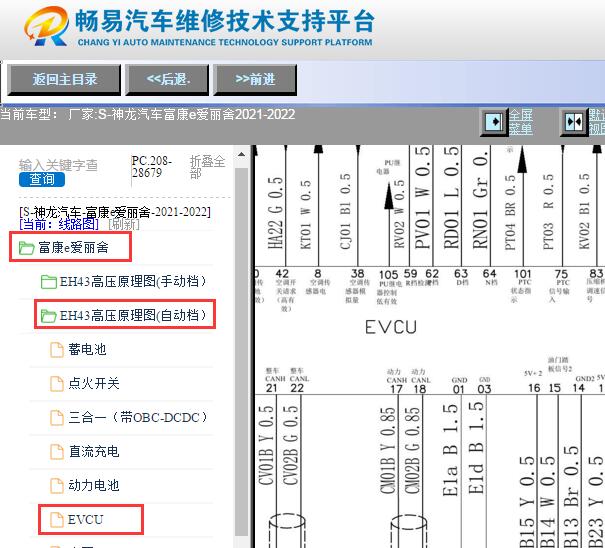Viewport: 605px width, 548px height.
Task: Click wire label PV01 W 0.5
Action: click(422, 198)
